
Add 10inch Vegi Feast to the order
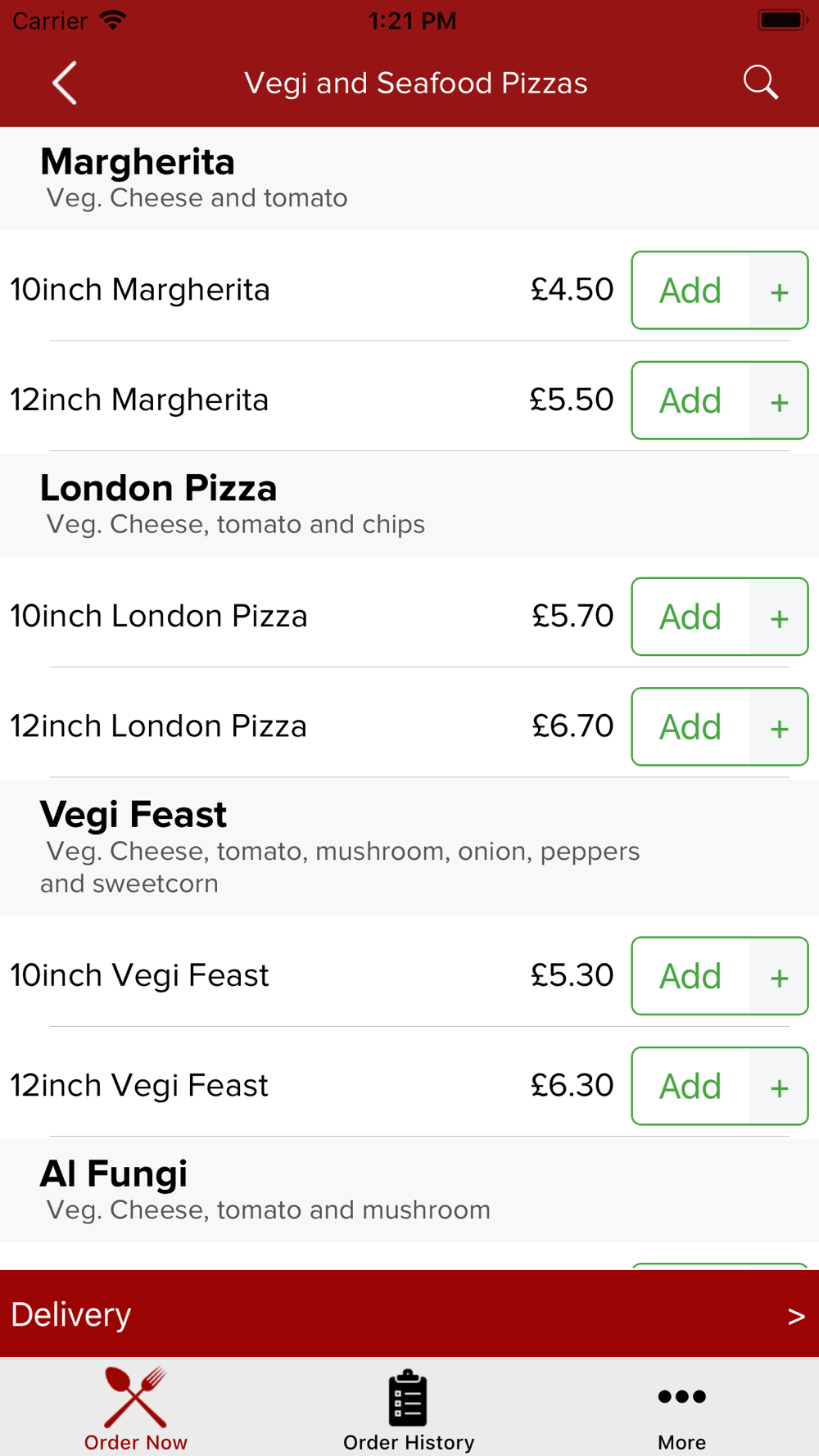point(690,976)
